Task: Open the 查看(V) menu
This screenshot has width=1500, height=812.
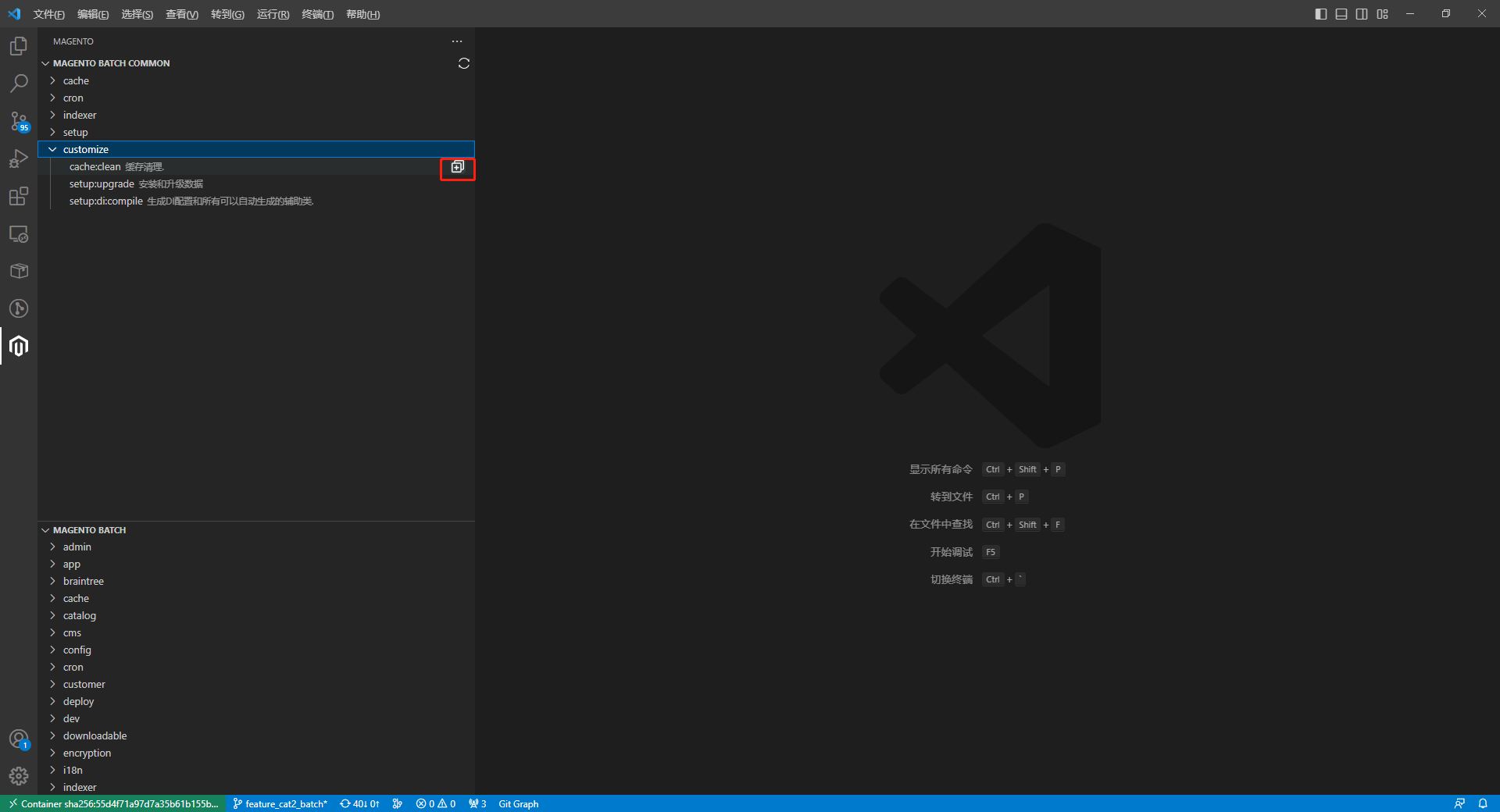Action: click(x=182, y=14)
